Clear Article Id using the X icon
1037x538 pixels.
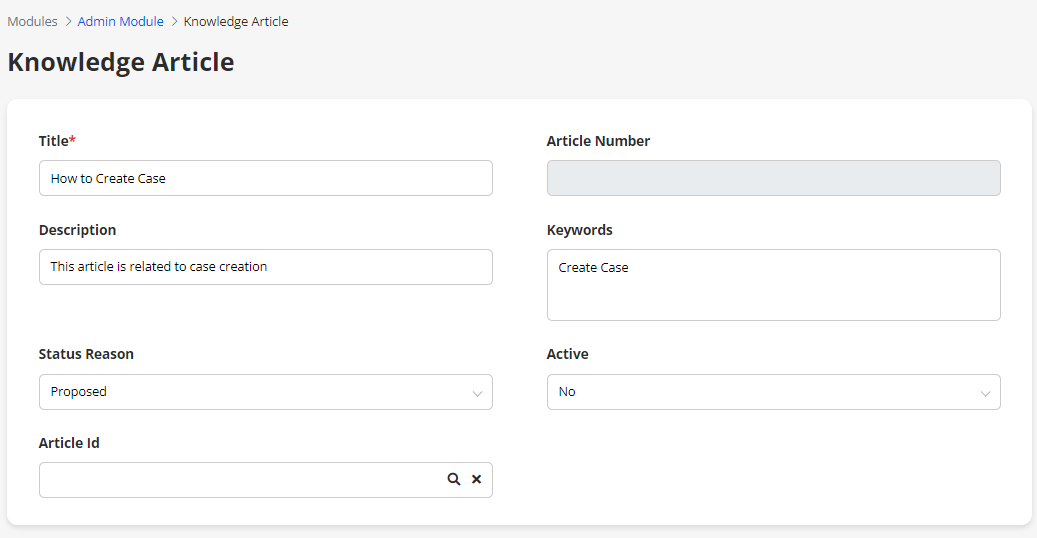[476, 480]
